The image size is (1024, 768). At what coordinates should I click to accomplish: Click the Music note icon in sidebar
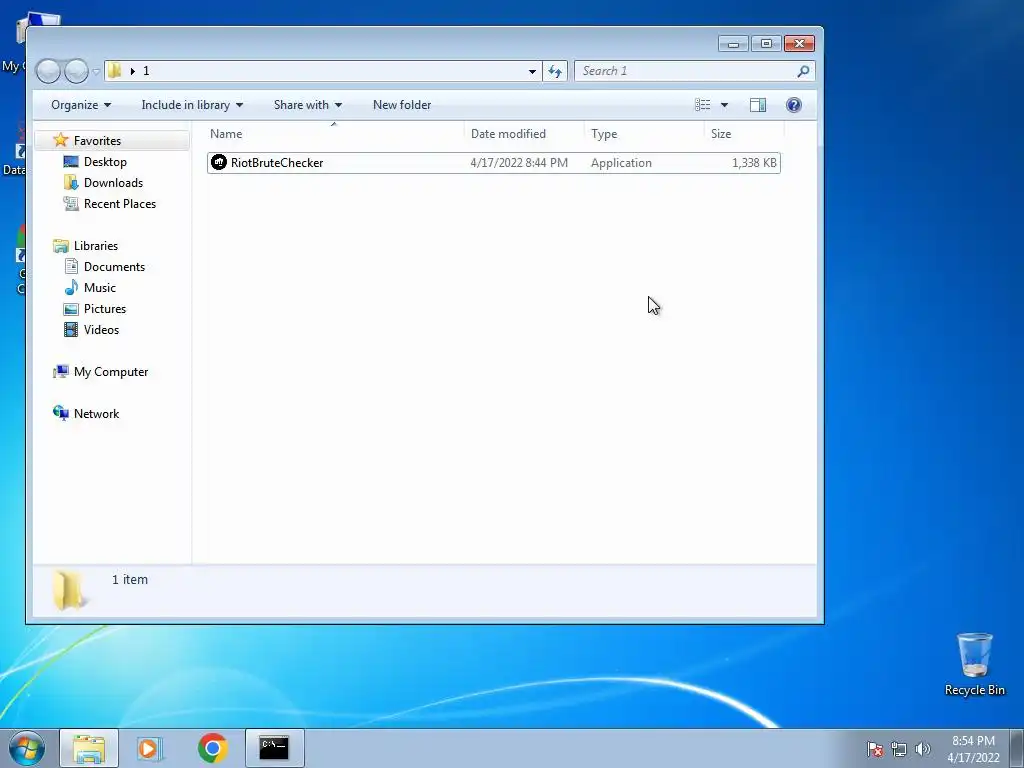(71, 287)
